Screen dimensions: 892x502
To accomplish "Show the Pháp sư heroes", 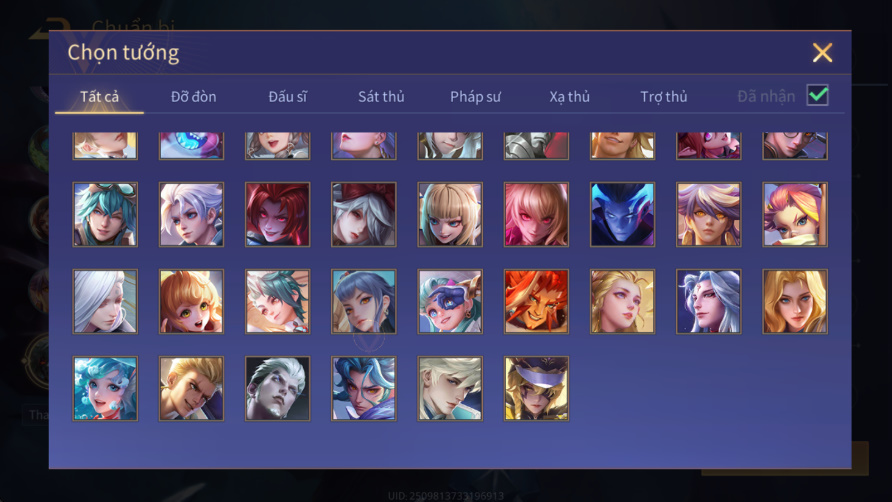I will (475, 97).
